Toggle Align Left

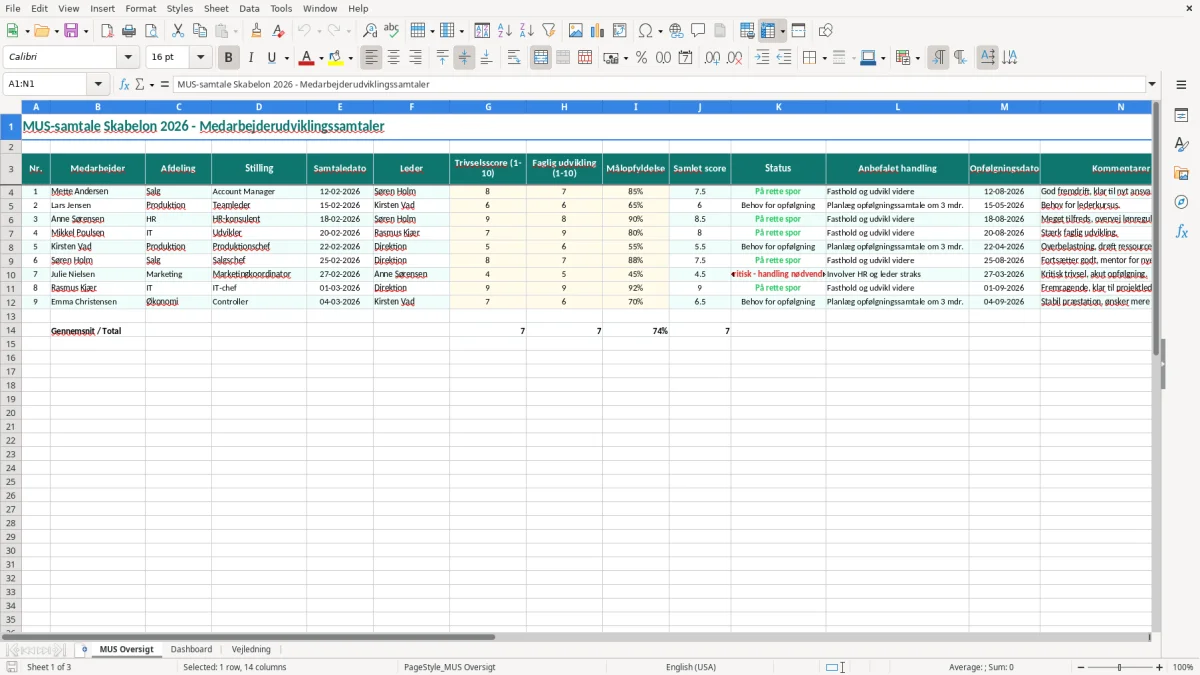371,58
